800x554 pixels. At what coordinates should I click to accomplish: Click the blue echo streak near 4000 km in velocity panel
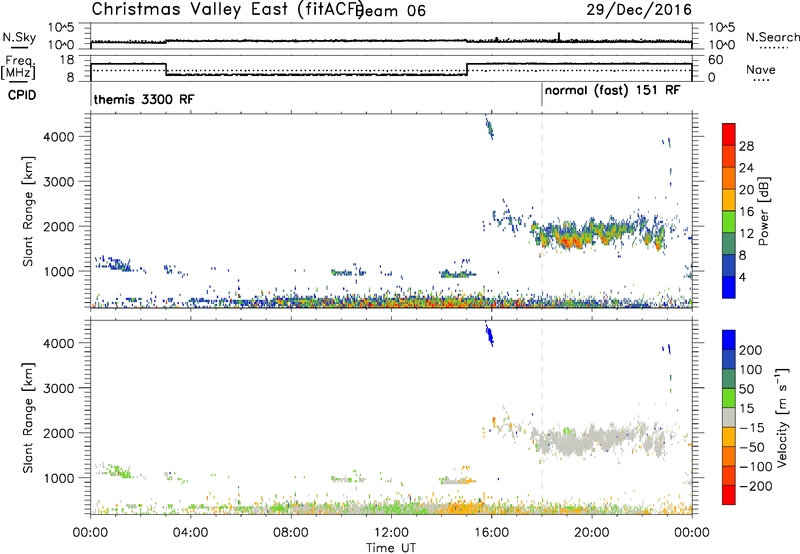pyautogui.click(x=489, y=334)
